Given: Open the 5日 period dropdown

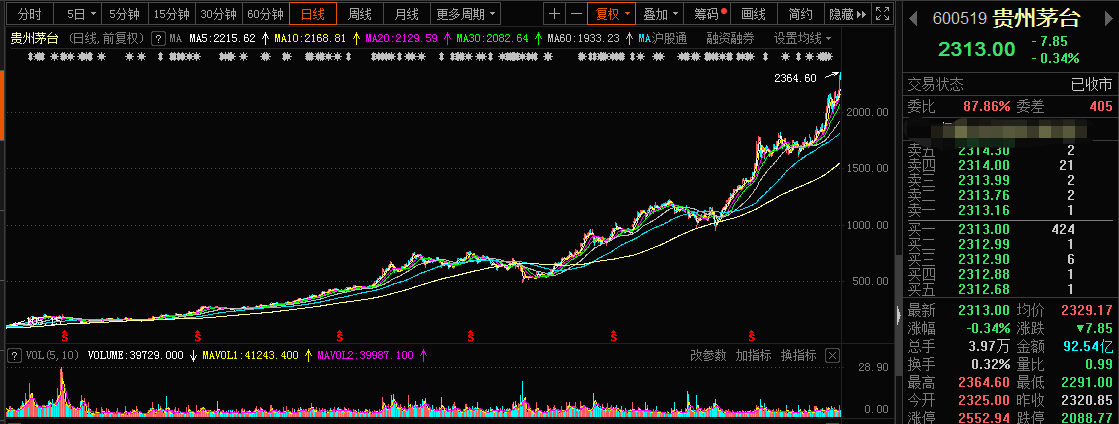Looking at the screenshot, I should (81, 14).
